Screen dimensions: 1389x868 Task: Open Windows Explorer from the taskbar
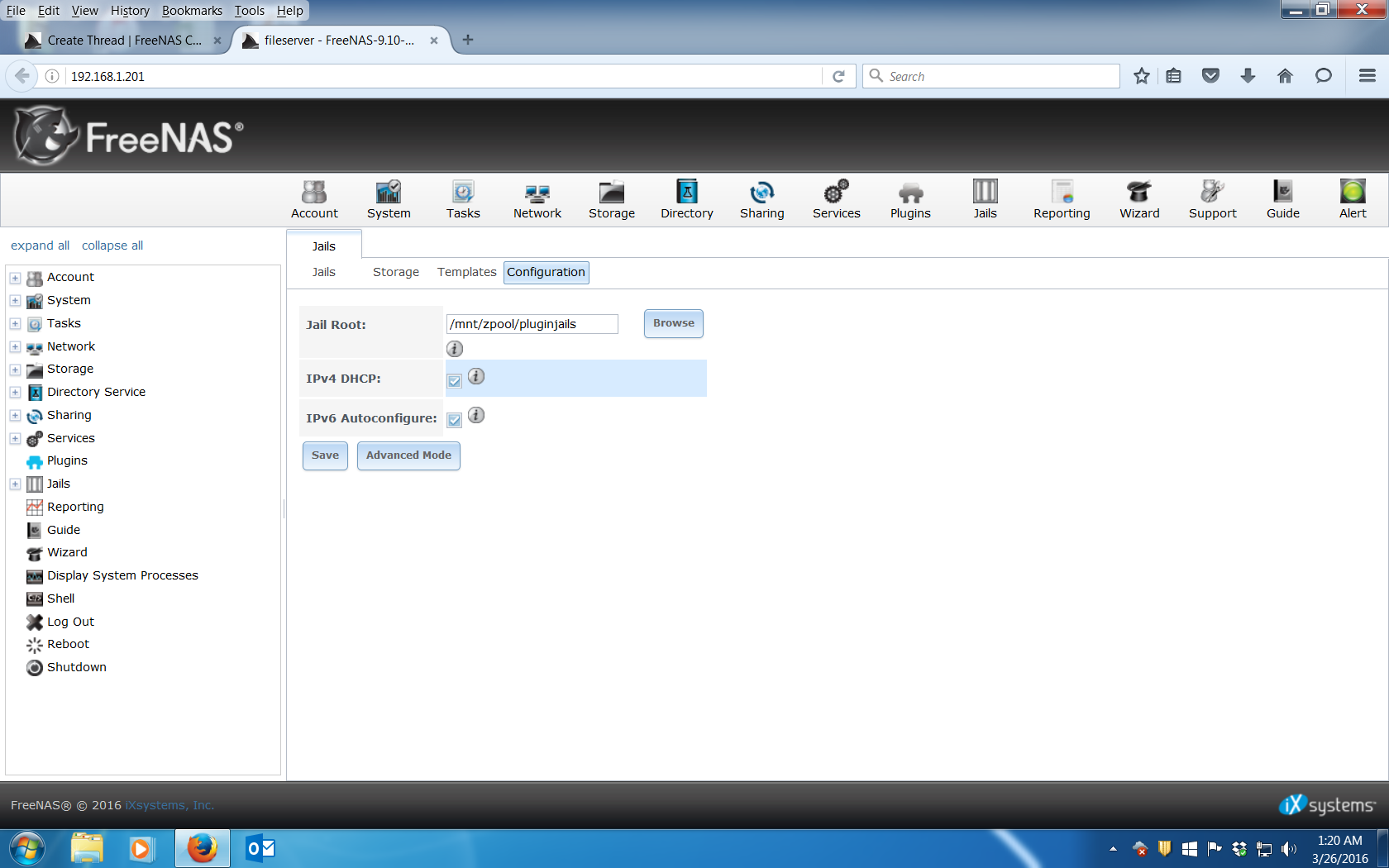pyautogui.click(x=87, y=848)
